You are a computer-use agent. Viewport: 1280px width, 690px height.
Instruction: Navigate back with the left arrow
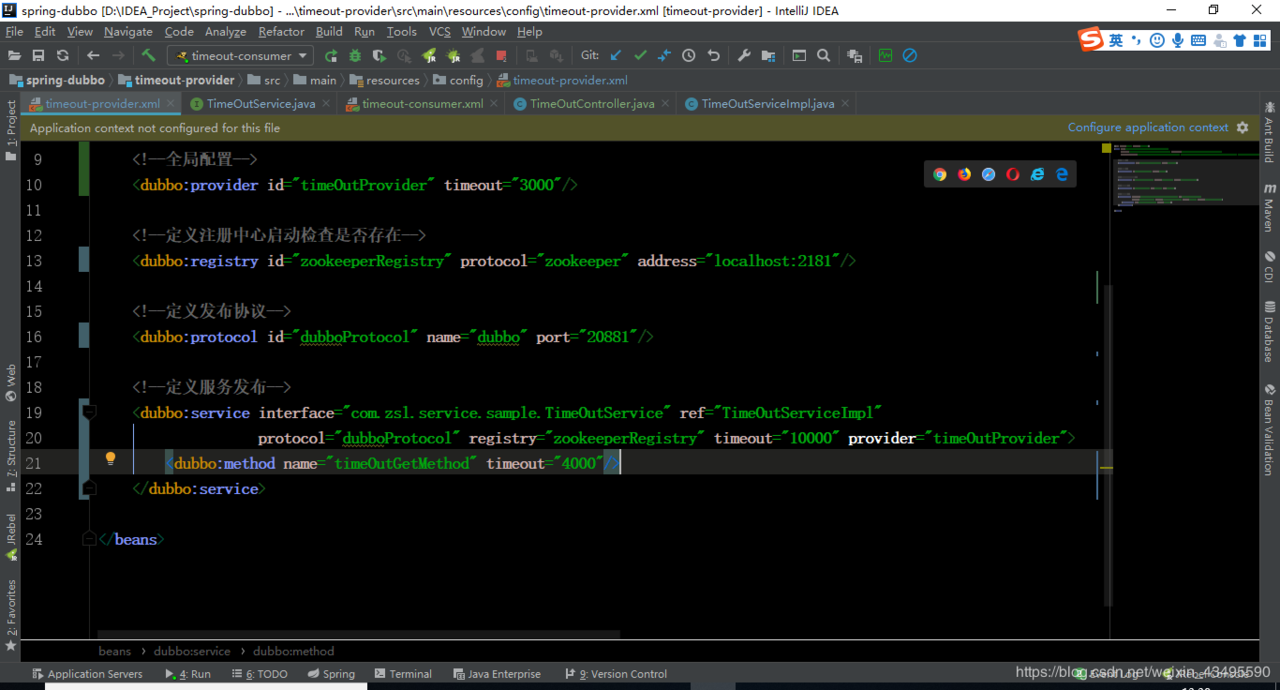coord(93,56)
